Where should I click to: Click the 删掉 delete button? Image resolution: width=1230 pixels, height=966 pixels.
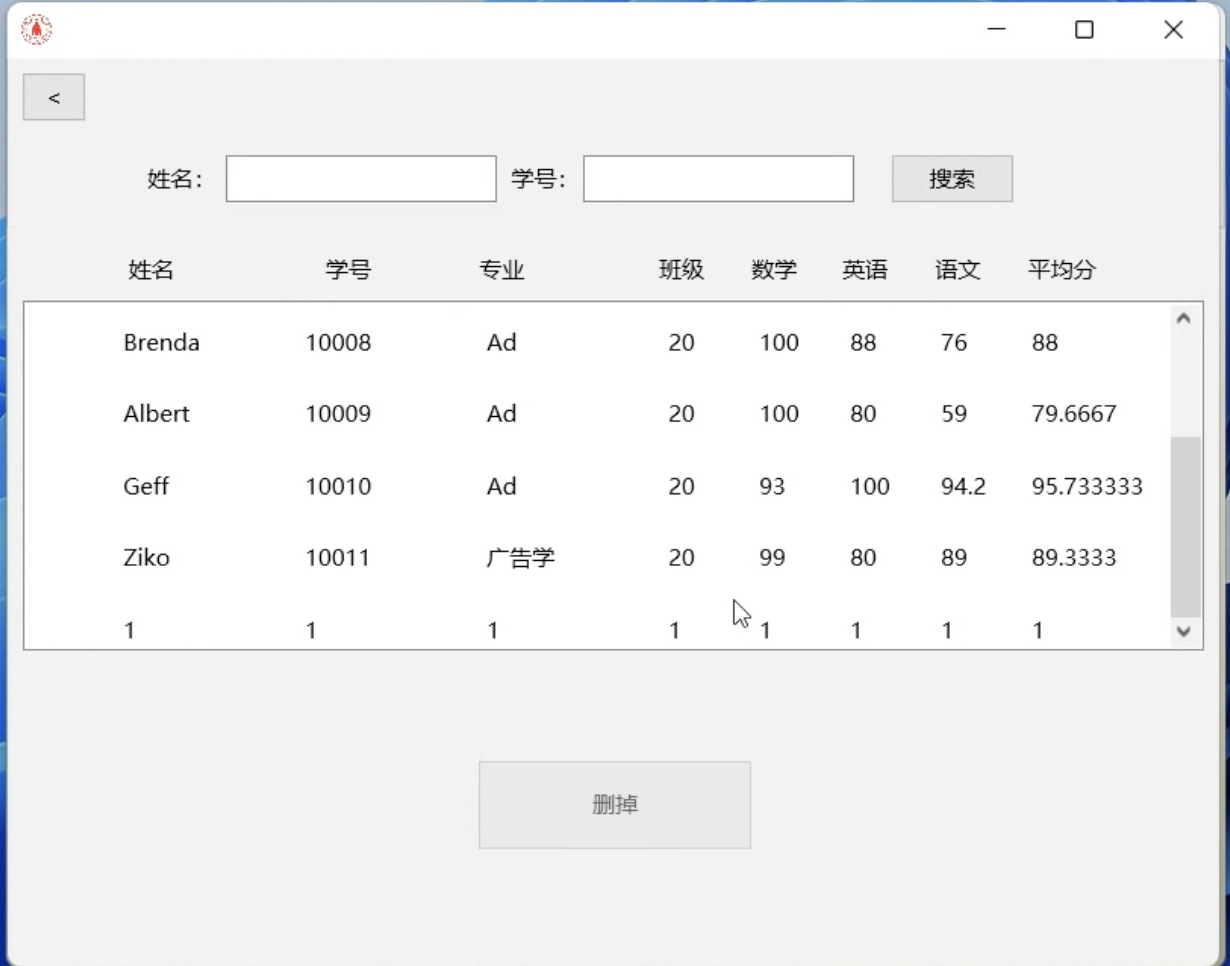(614, 805)
